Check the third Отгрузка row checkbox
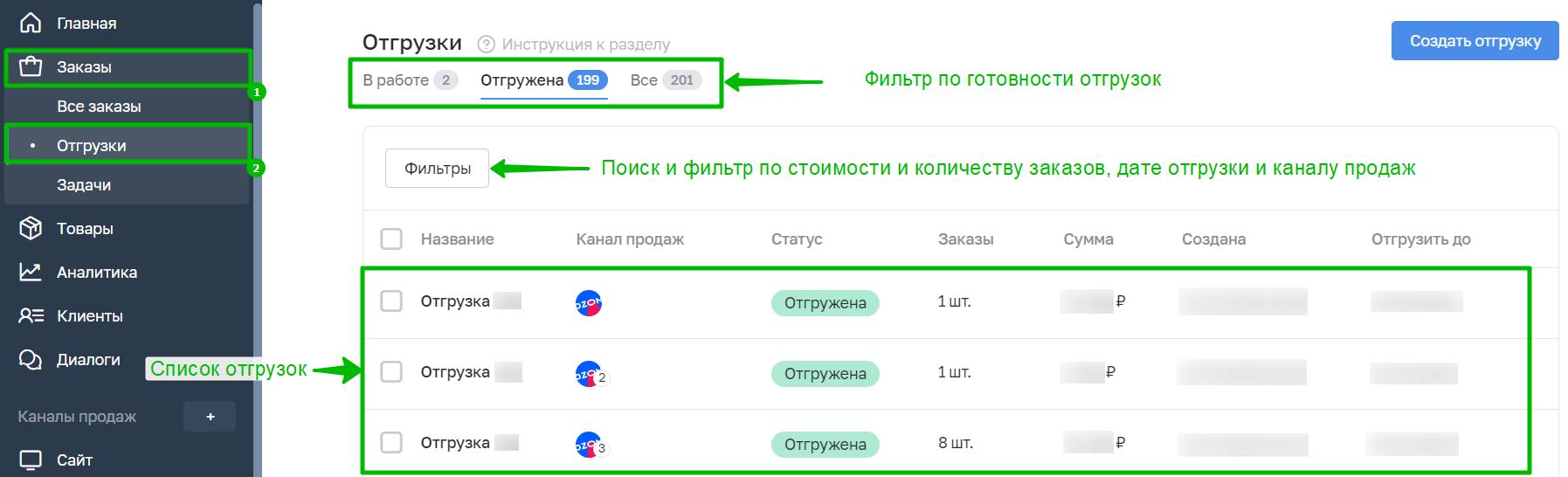 (x=391, y=443)
